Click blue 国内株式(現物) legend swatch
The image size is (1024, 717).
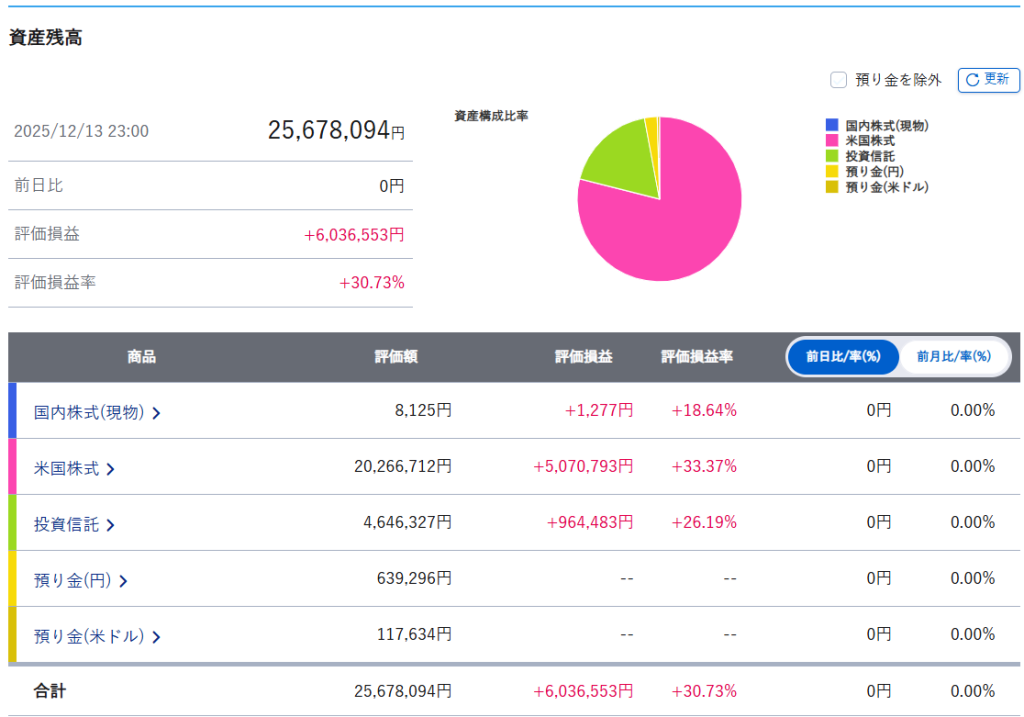831,126
